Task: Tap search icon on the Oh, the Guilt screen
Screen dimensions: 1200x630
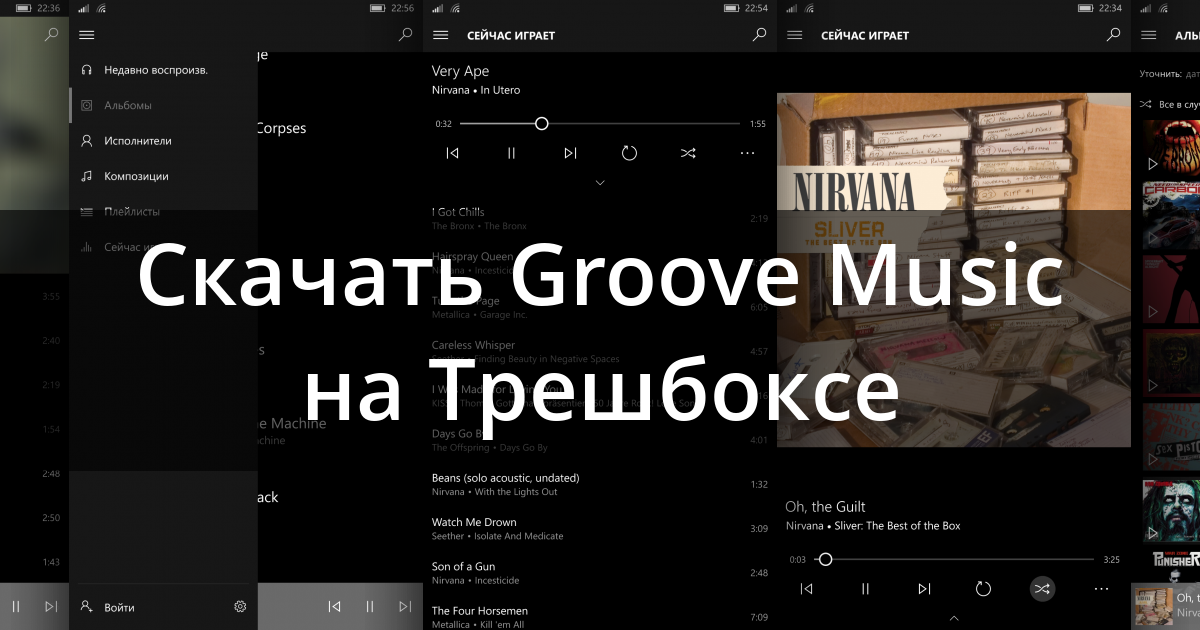Action: pos(1113,35)
